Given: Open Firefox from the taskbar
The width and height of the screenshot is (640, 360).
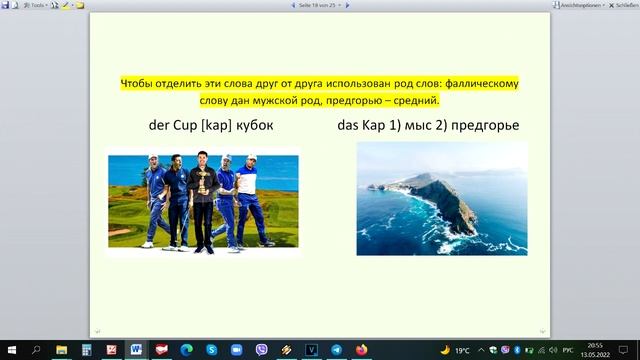Looking at the screenshot, I should coord(361,350).
